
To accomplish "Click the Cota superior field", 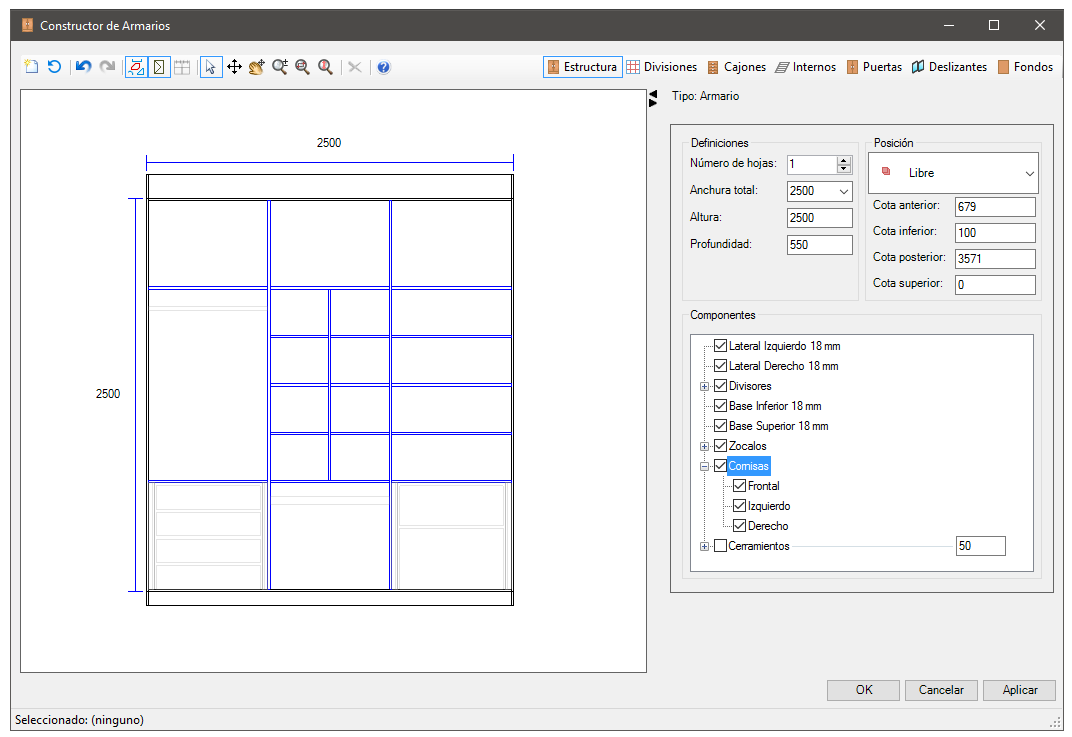I will pos(995,284).
